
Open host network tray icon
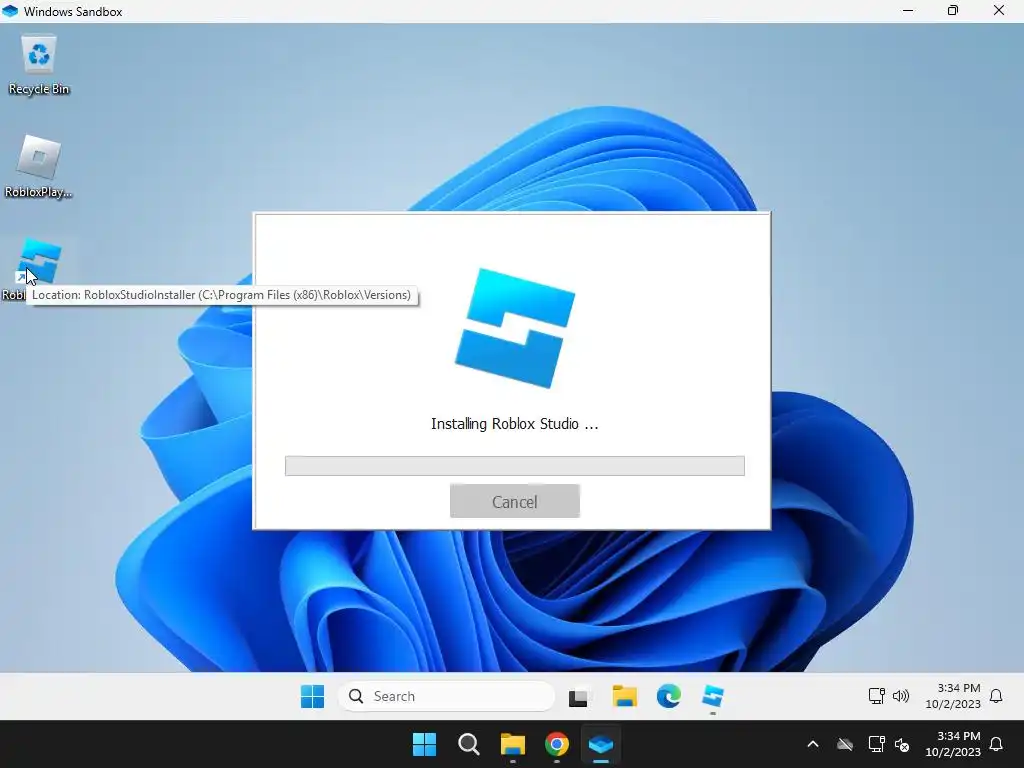(x=876, y=744)
